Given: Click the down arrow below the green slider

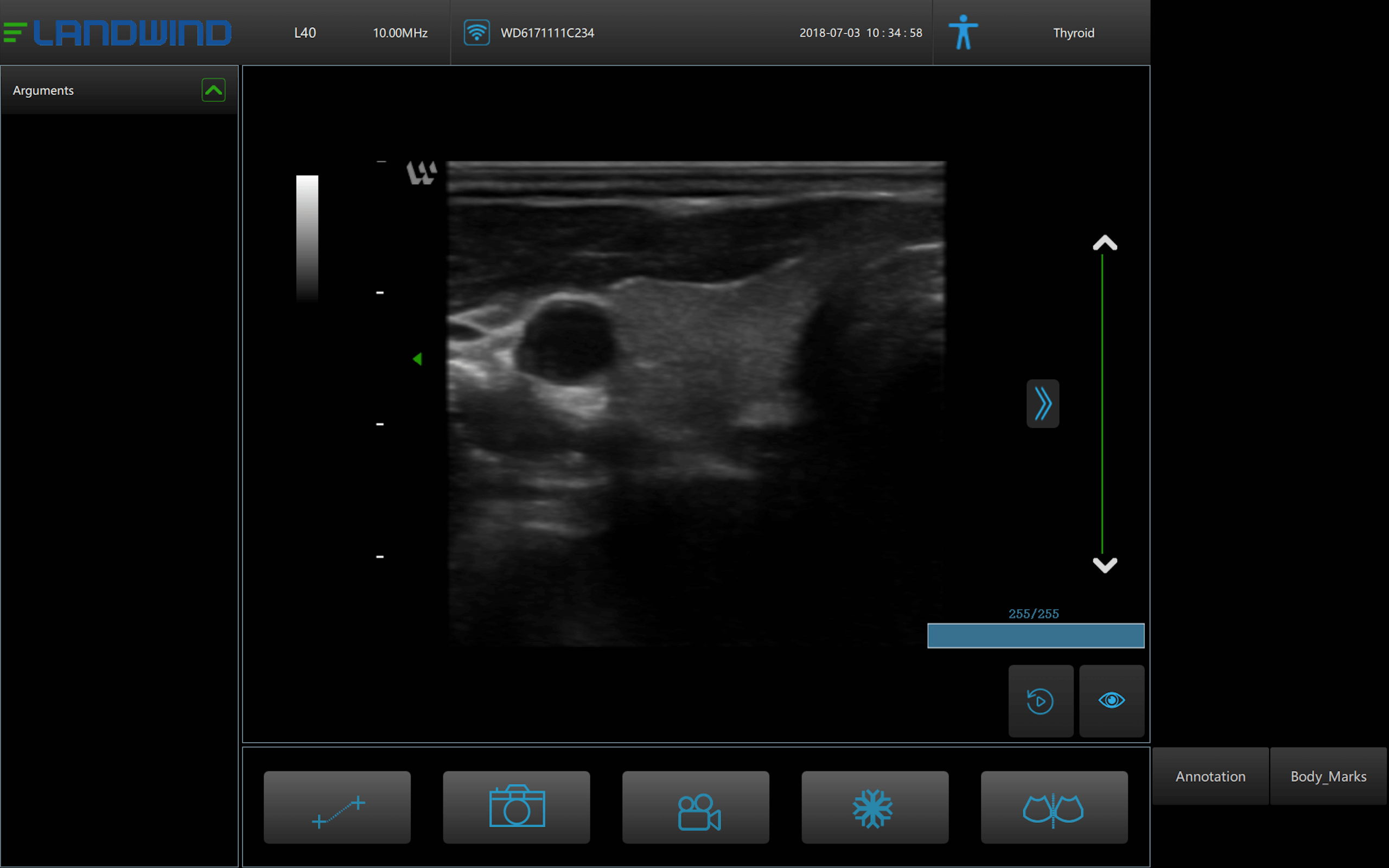Looking at the screenshot, I should 1105,565.
